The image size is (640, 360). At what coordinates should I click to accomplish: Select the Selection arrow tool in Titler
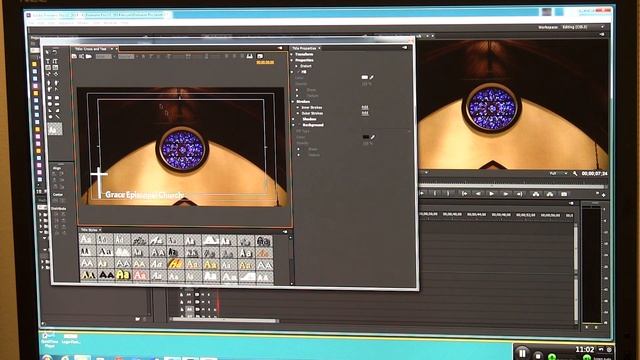coord(47,52)
